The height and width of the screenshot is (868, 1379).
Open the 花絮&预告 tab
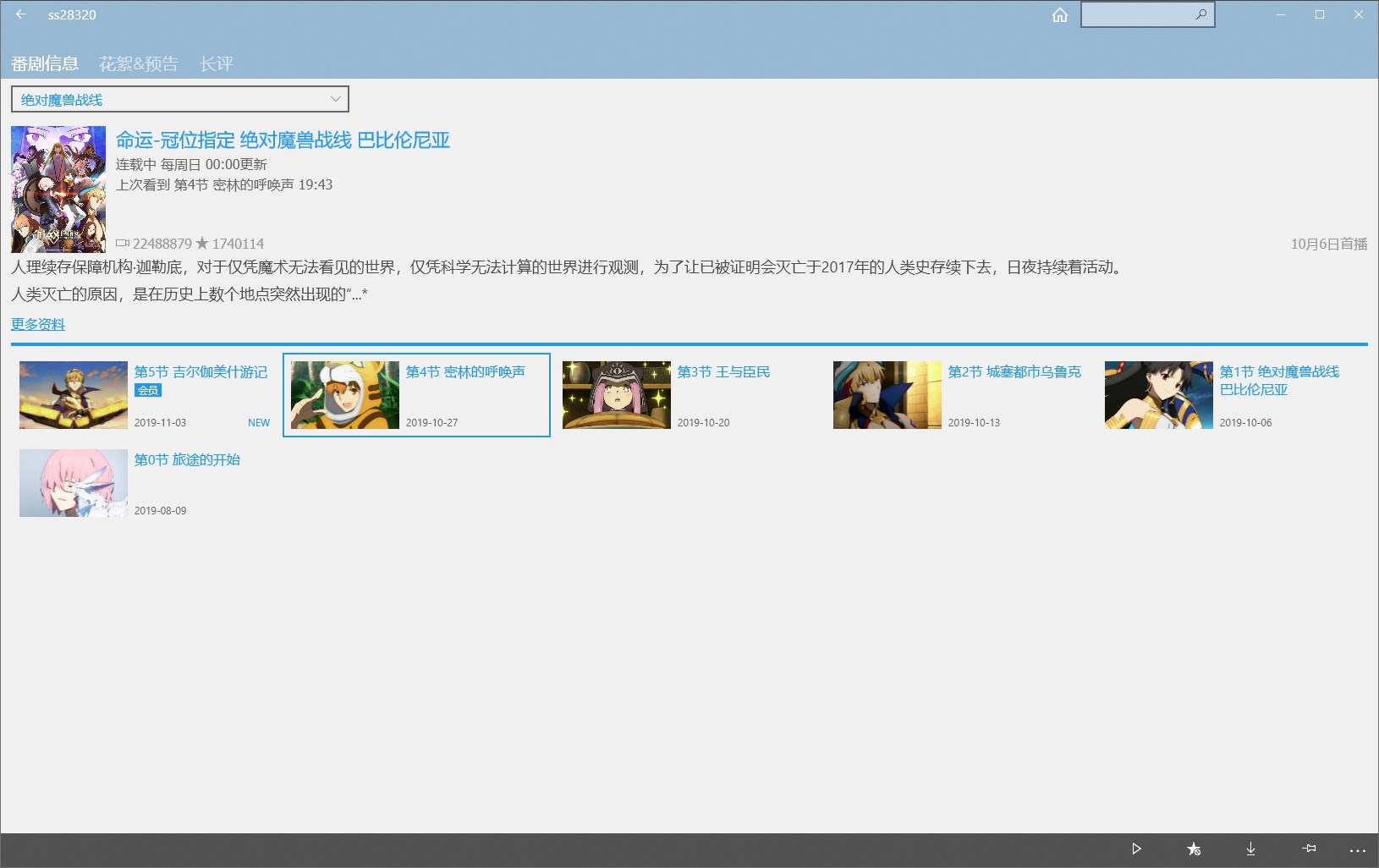[139, 63]
